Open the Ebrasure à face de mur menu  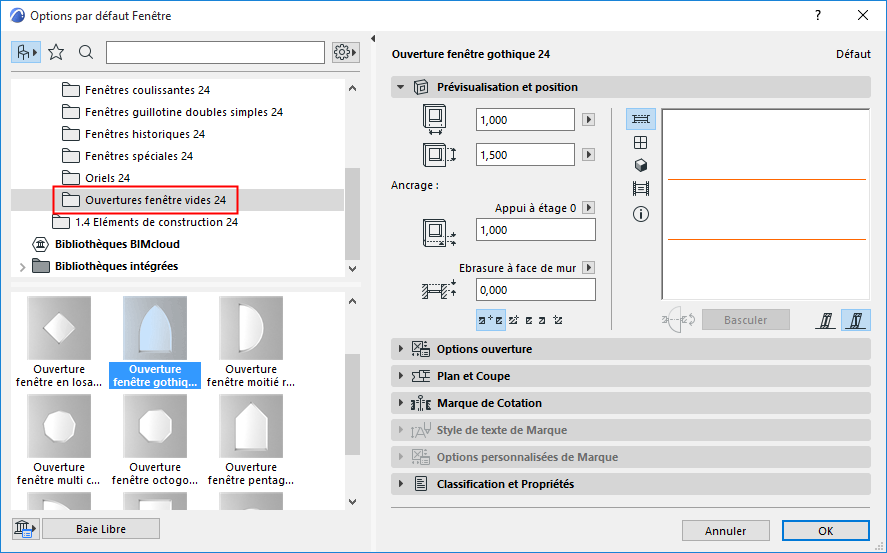click(x=588, y=267)
